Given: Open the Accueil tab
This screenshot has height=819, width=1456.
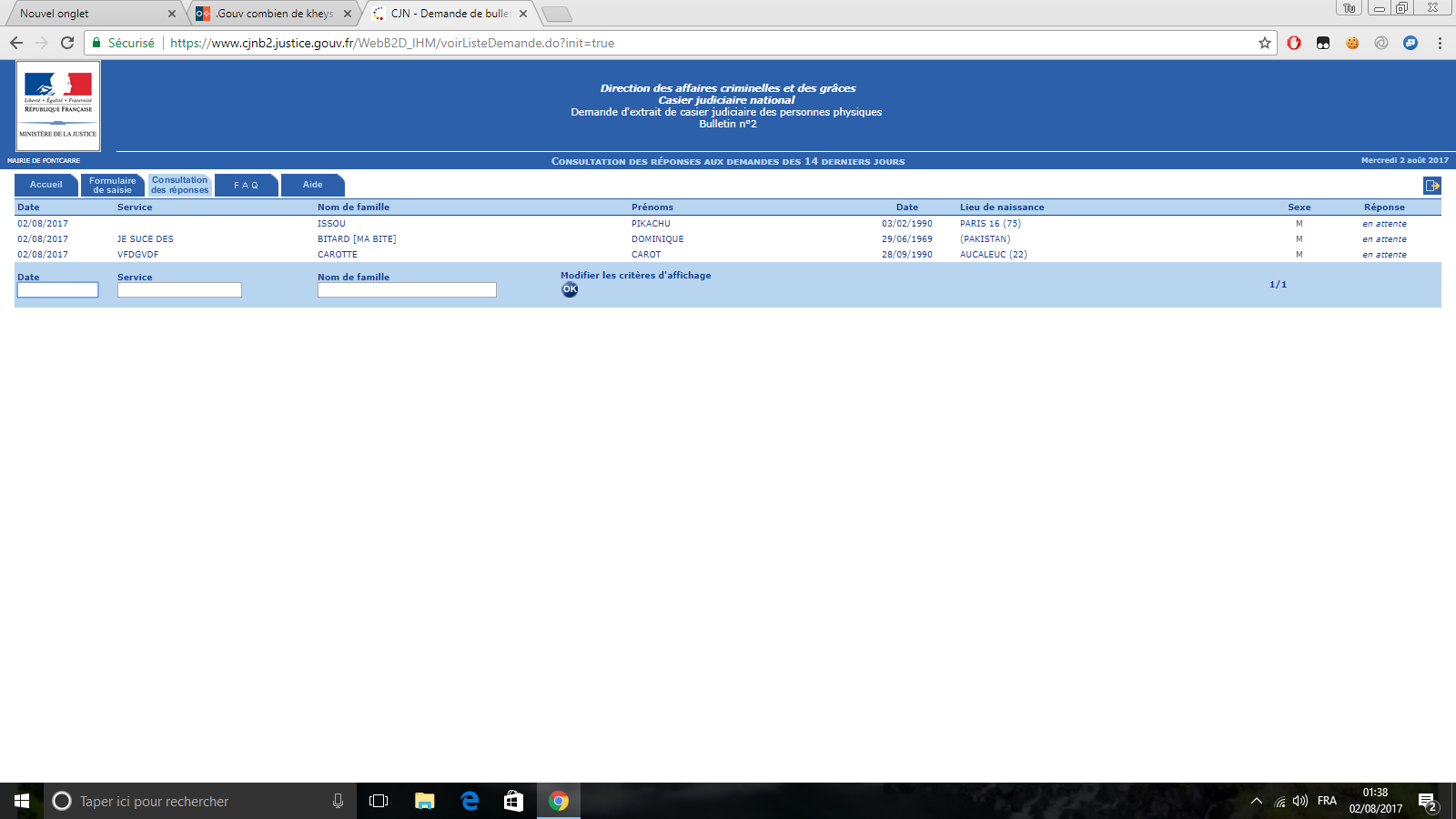Looking at the screenshot, I should click(46, 185).
